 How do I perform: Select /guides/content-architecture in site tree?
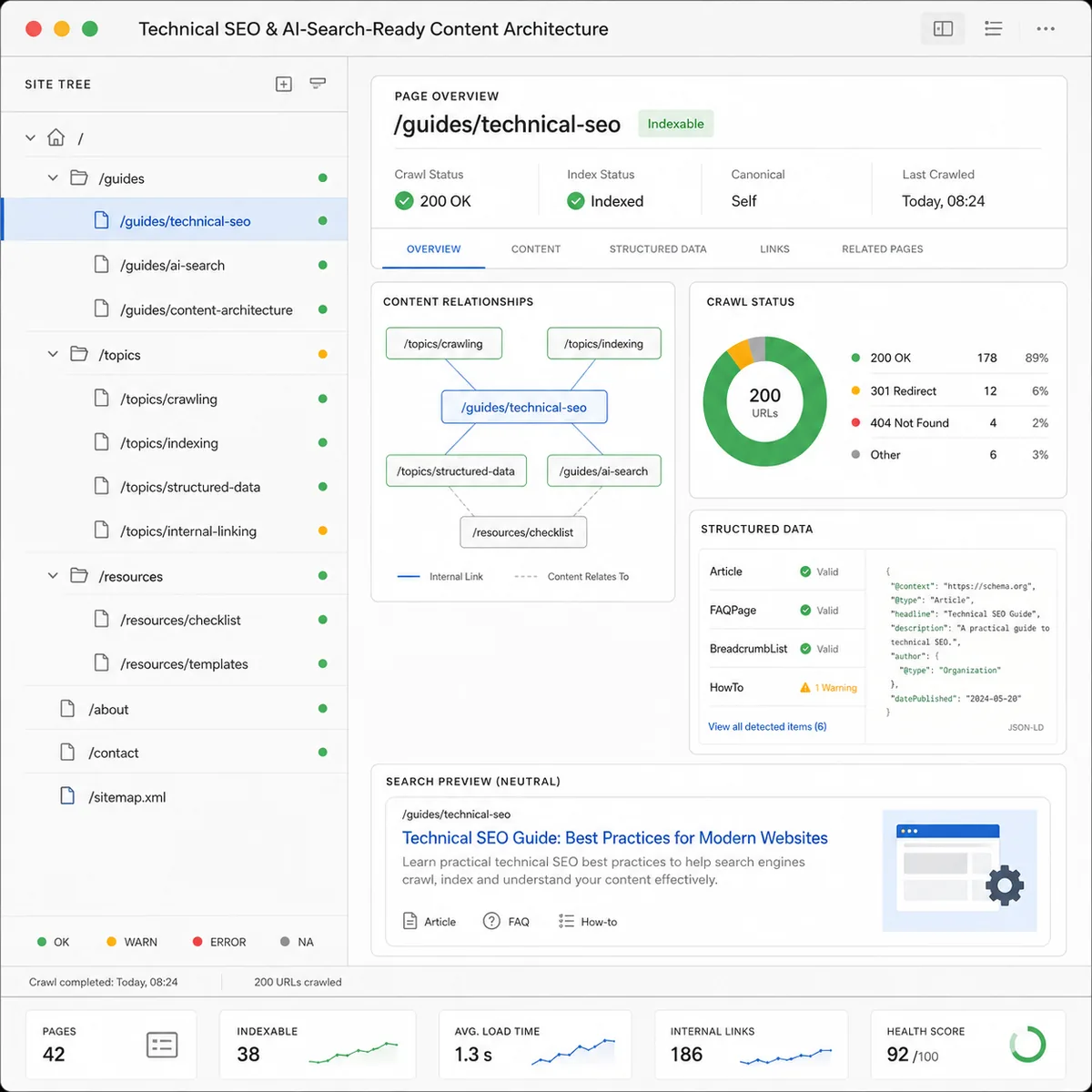coord(174,309)
